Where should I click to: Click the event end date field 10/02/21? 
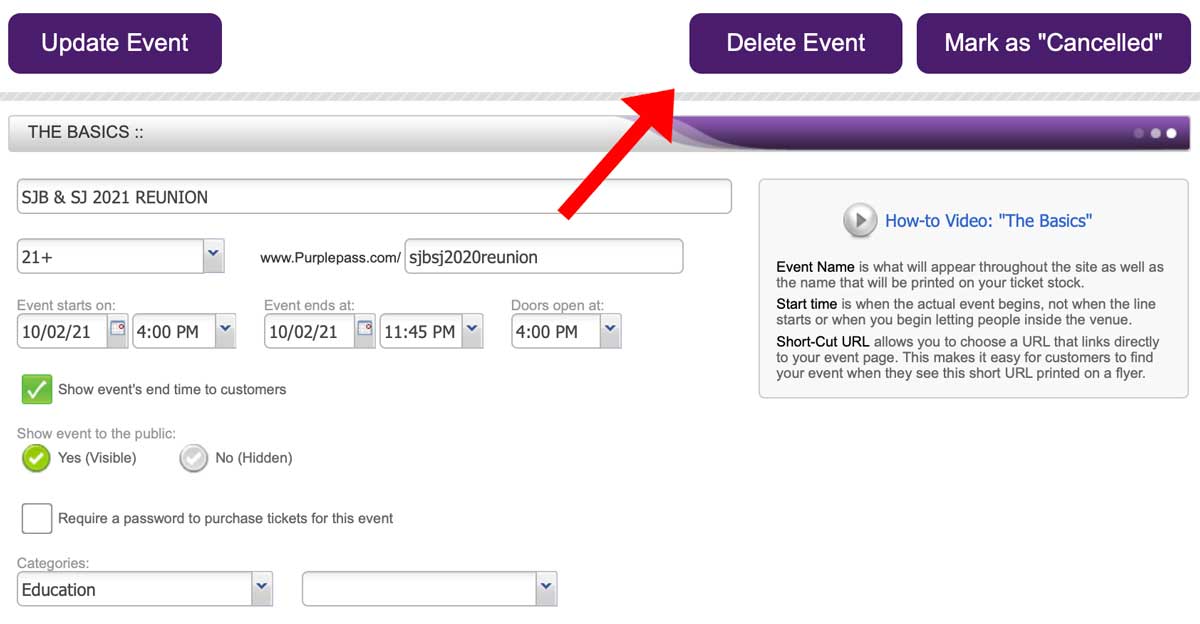[x=309, y=332]
